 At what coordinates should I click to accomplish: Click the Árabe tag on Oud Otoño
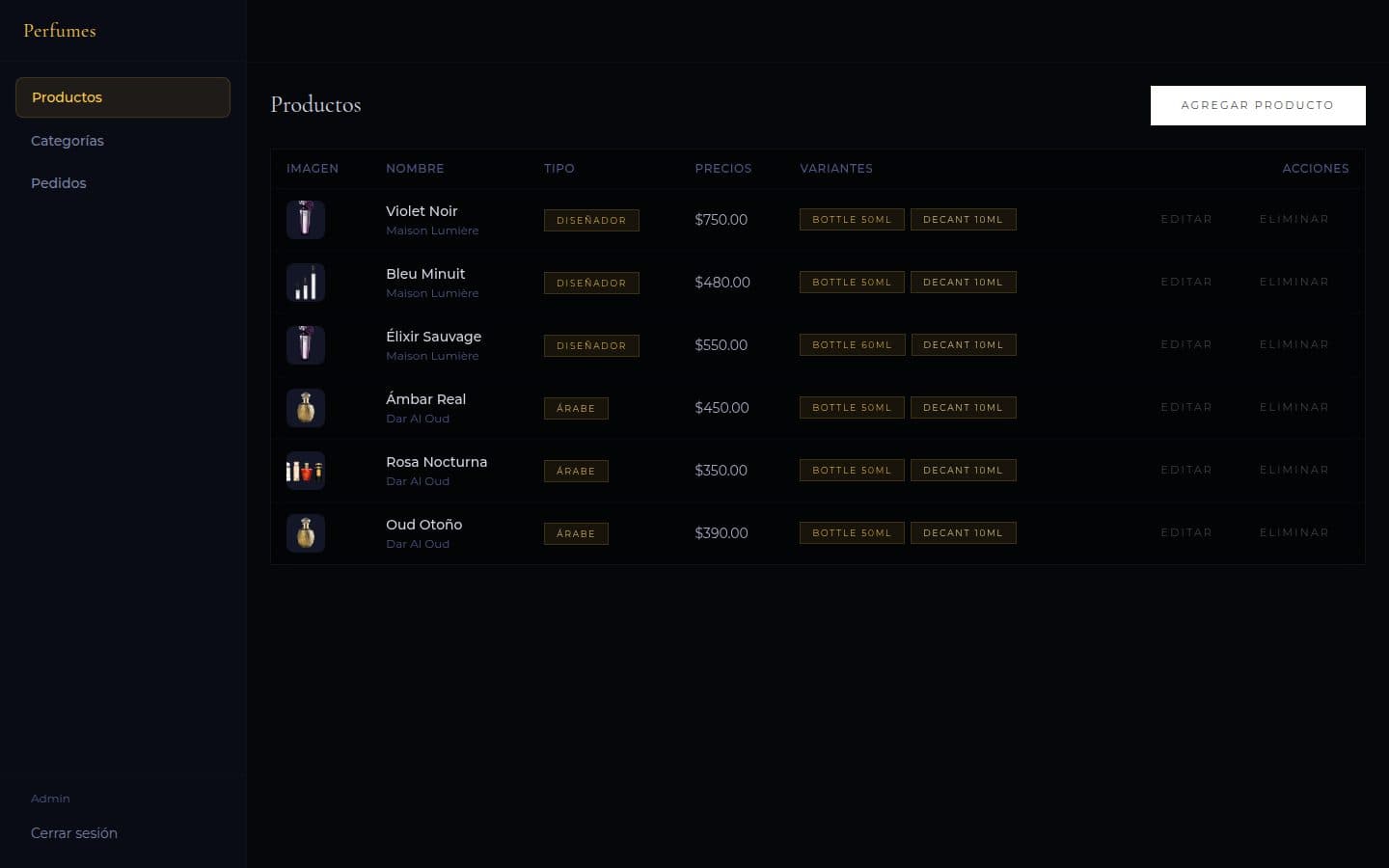pyautogui.click(x=576, y=533)
